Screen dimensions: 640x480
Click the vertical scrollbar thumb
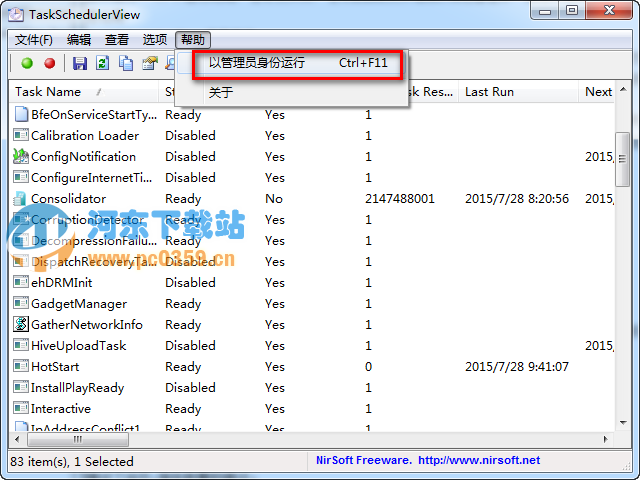coord(622,159)
